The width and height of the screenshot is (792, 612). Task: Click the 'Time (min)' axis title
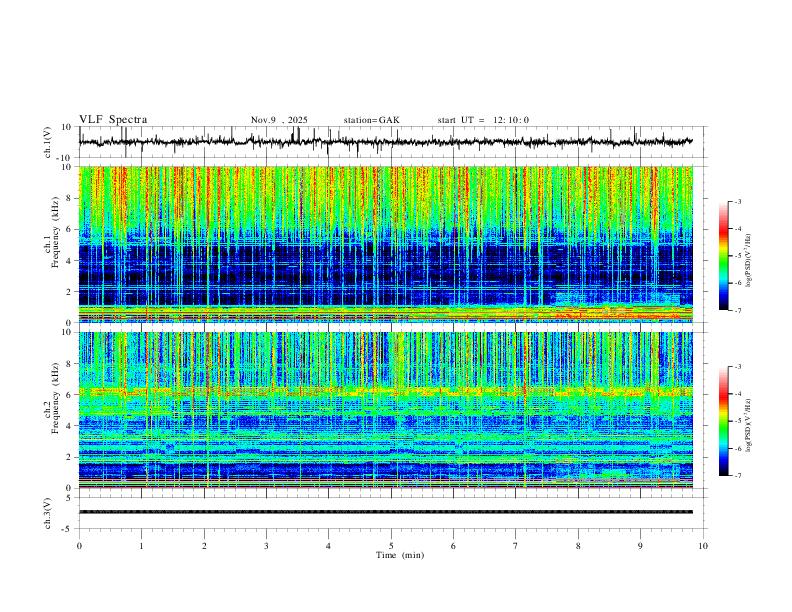(x=400, y=555)
